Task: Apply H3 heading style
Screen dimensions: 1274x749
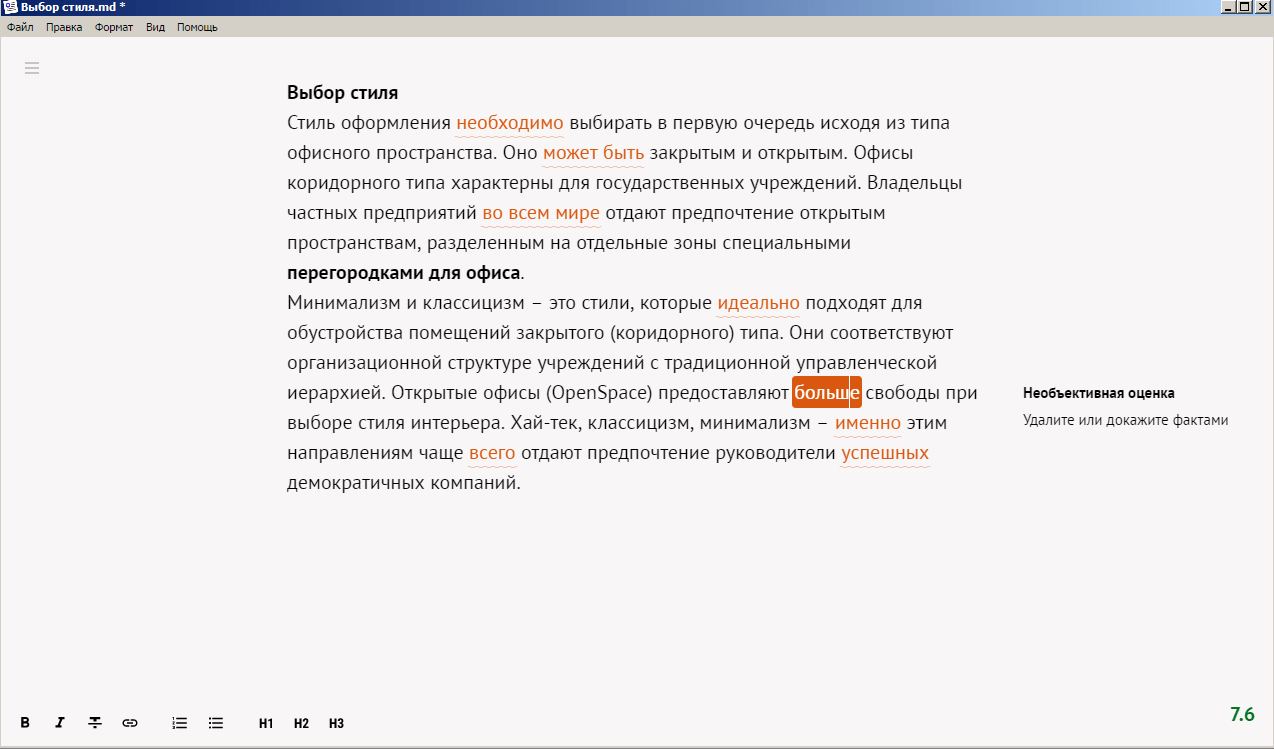Action: coord(335,722)
